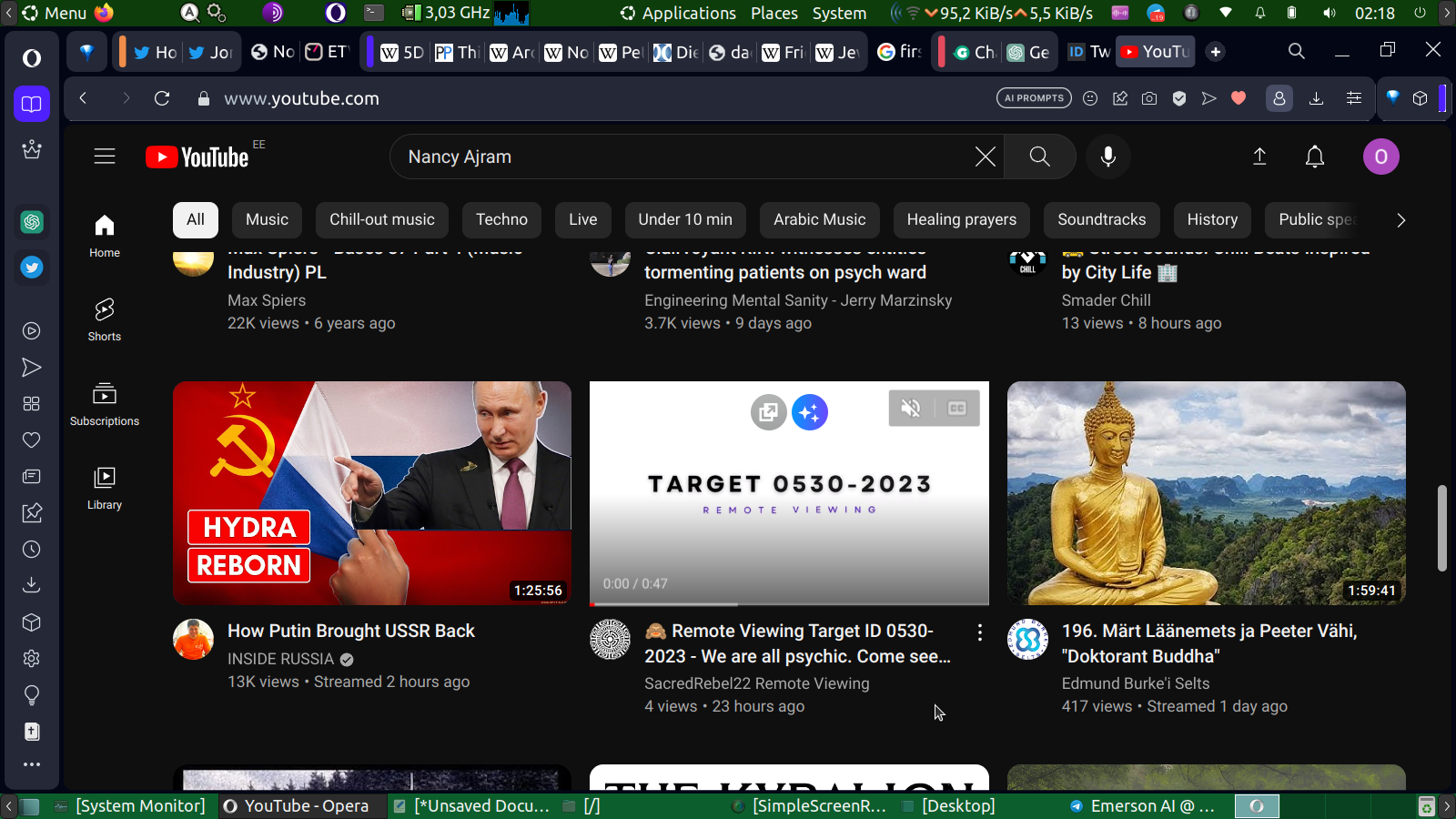This screenshot has width=1456, height=819.
Task: Open the Places system menu
Action: (x=774, y=13)
